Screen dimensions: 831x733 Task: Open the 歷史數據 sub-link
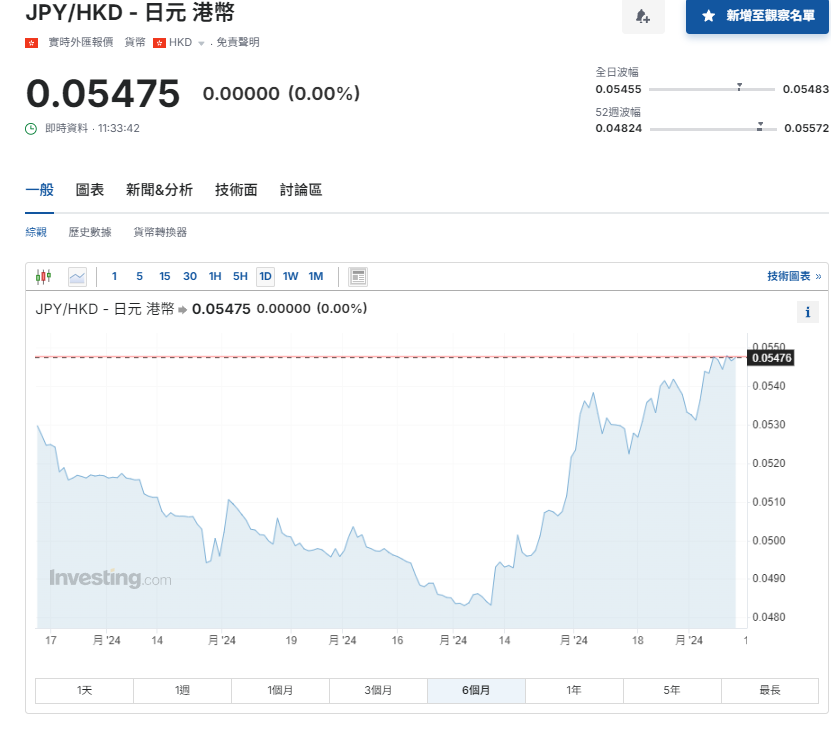(x=90, y=232)
